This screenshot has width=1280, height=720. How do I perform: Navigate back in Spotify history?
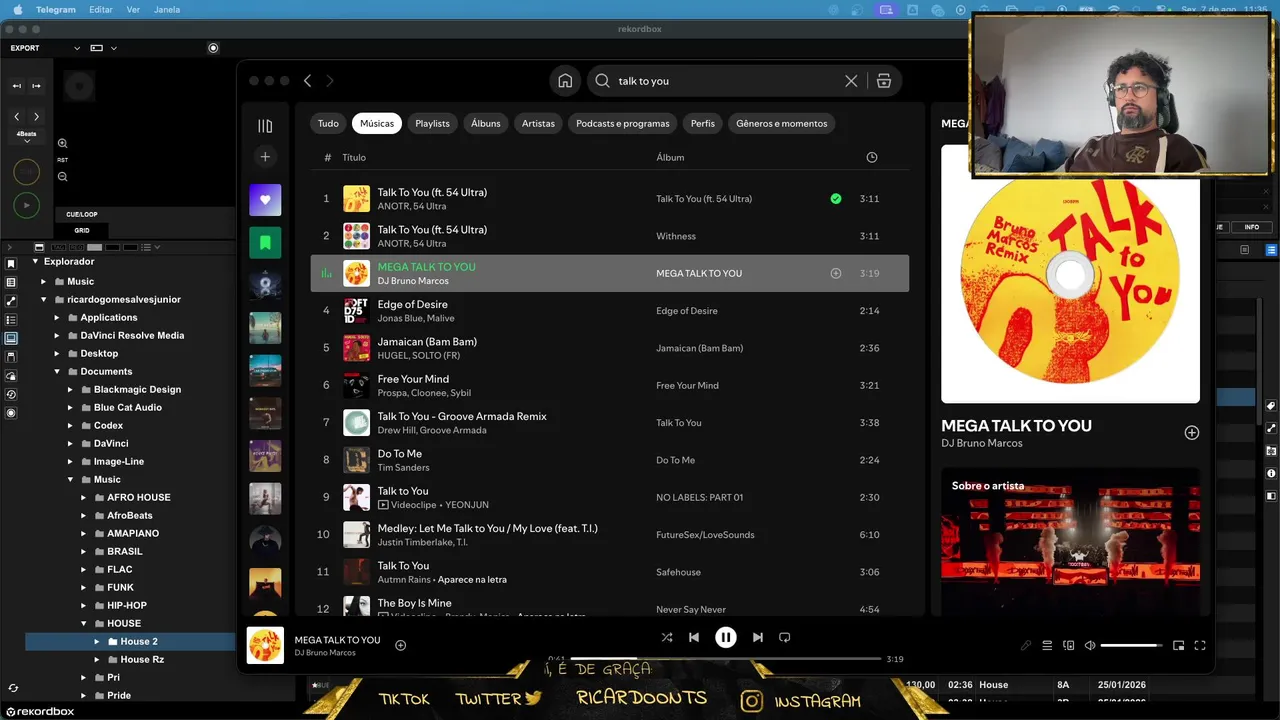[x=308, y=81]
